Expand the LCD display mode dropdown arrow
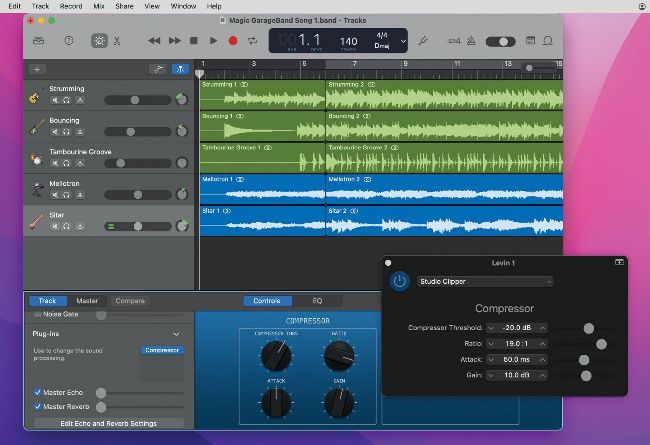 [x=403, y=40]
